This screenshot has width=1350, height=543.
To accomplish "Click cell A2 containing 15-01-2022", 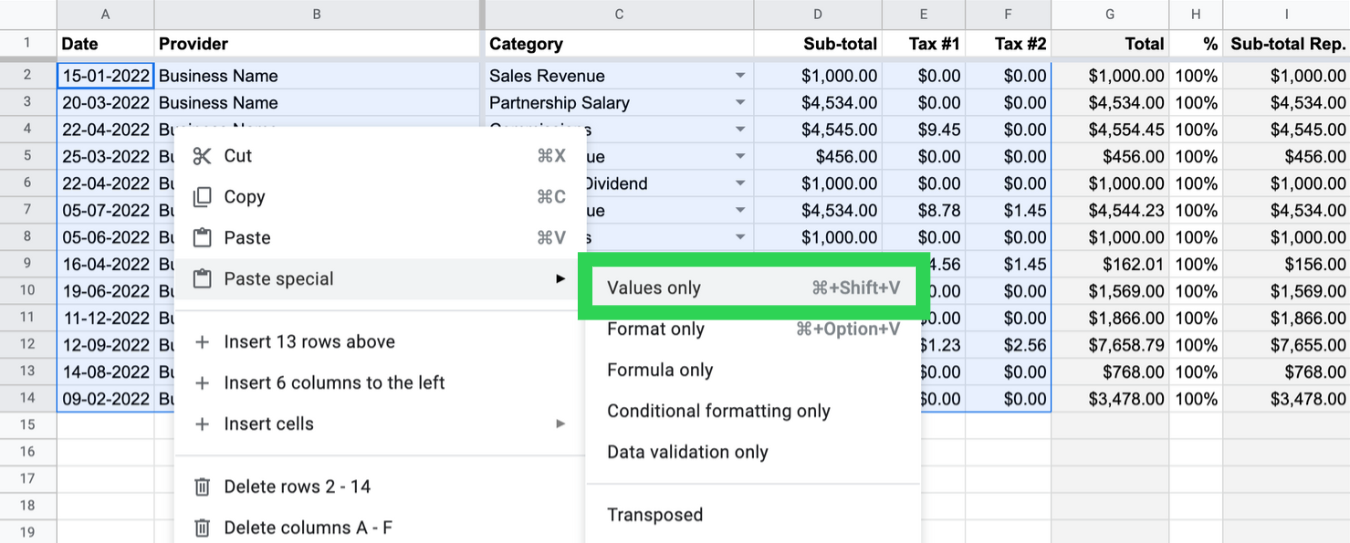I will (x=105, y=76).
